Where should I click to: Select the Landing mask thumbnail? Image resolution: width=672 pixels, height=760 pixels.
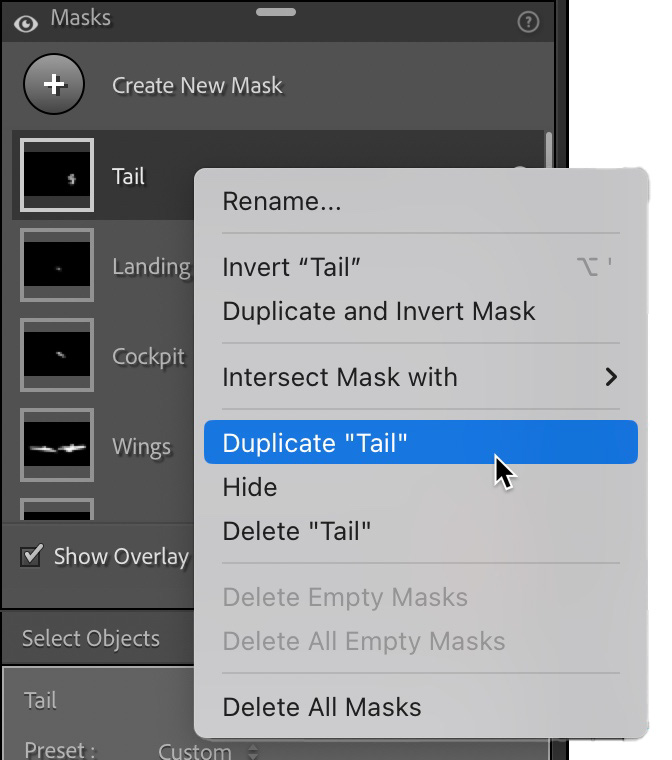tap(57, 266)
